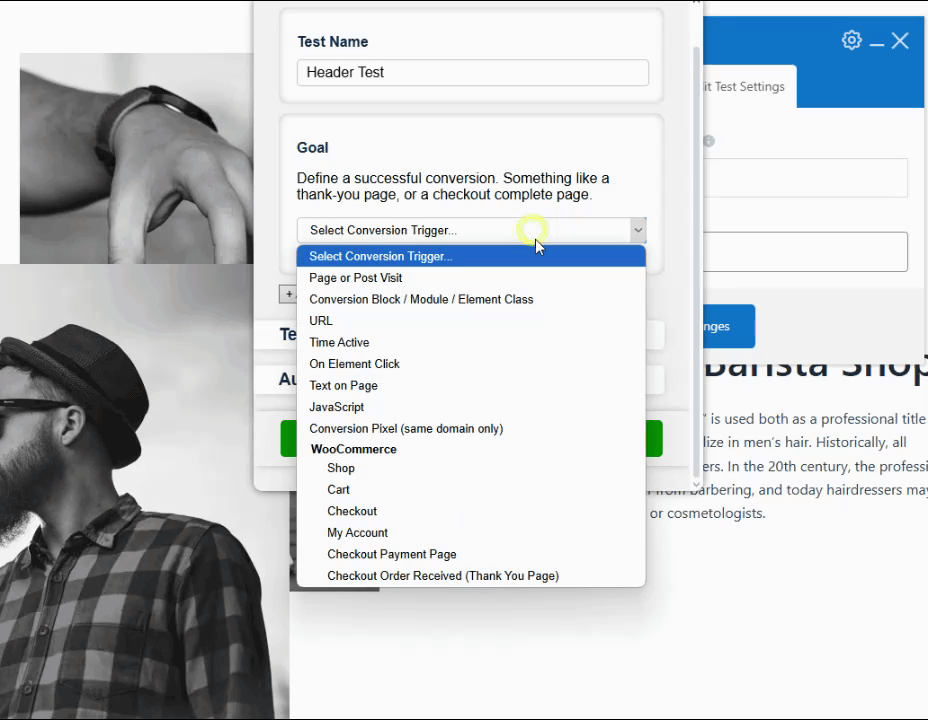928x720 pixels.
Task: Minimize the blue side panel
Action: (876, 41)
